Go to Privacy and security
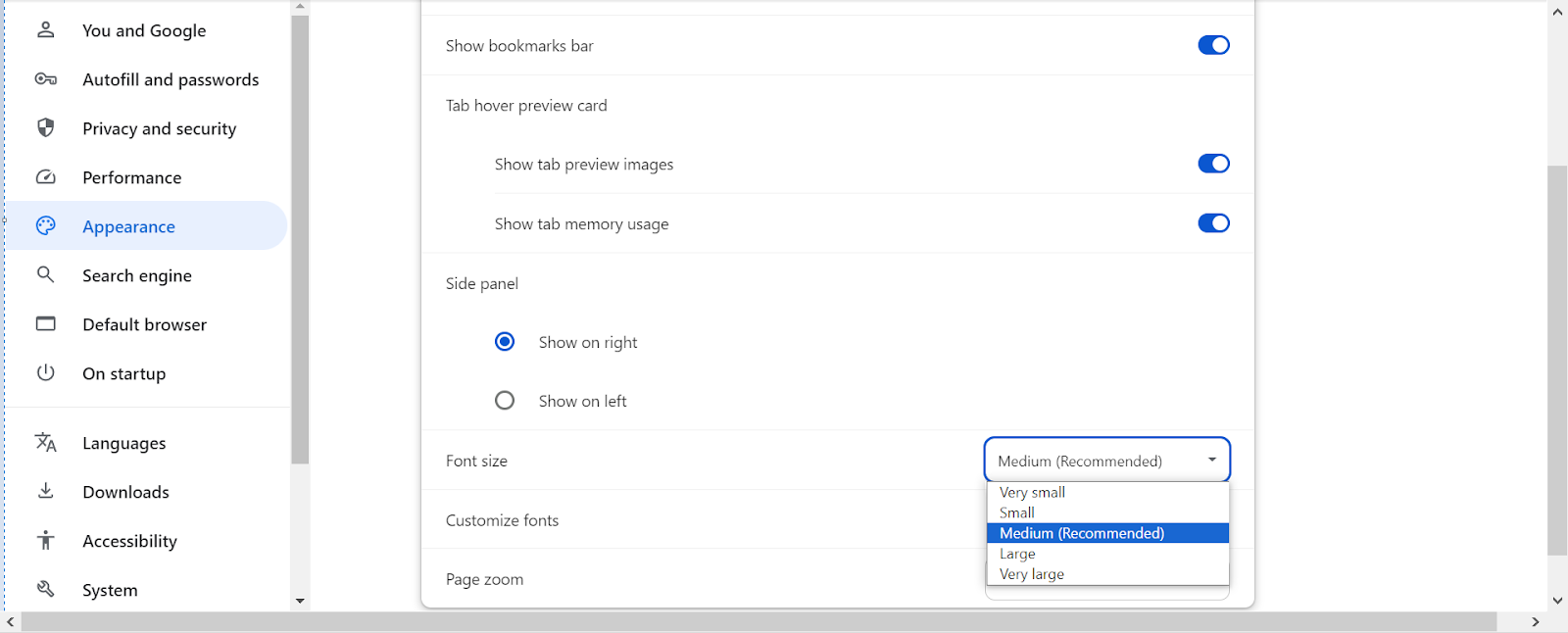The width and height of the screenshot is (1568, 633). click(x=159, y=128)
